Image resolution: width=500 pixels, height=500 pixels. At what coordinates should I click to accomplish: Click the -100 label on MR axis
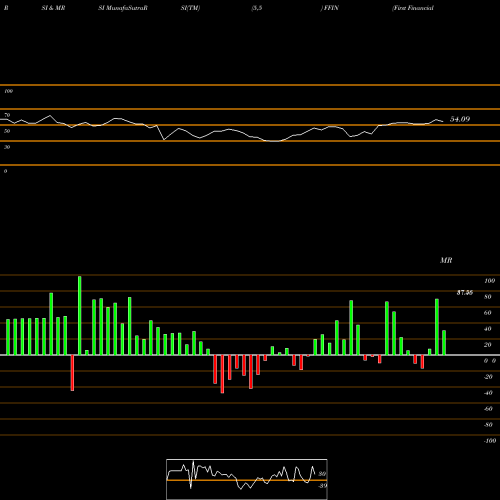click(x=490, y=441)
